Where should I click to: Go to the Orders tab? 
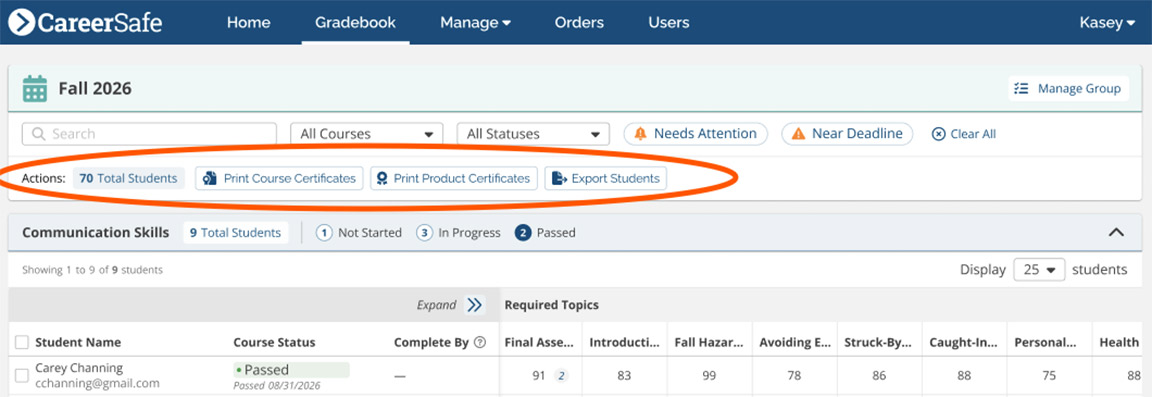[x=579, y=22]
